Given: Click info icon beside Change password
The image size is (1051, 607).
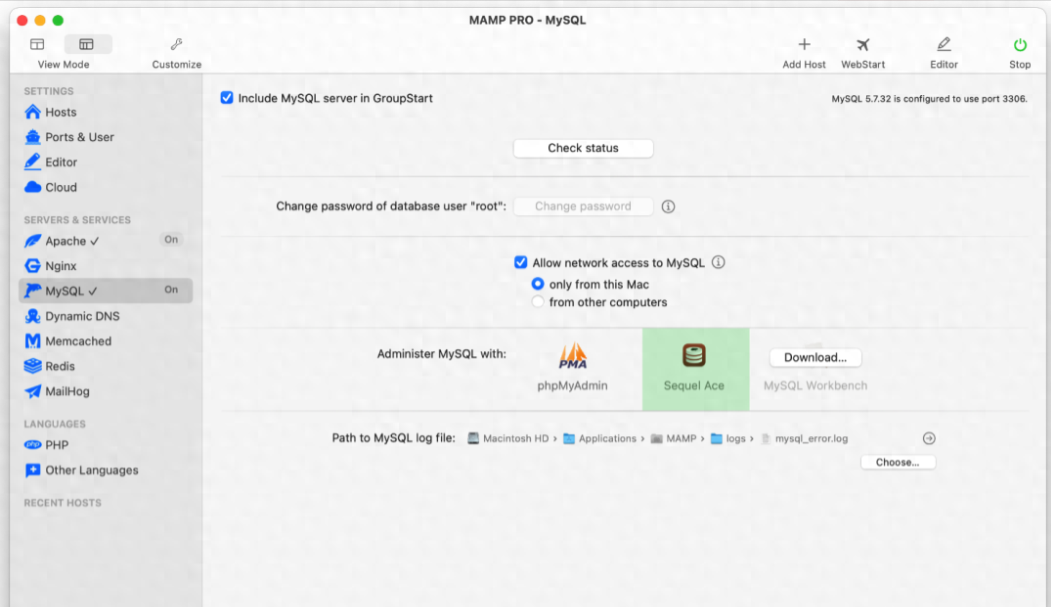Looking at the screenshot, I should click(x=668, y=206).
